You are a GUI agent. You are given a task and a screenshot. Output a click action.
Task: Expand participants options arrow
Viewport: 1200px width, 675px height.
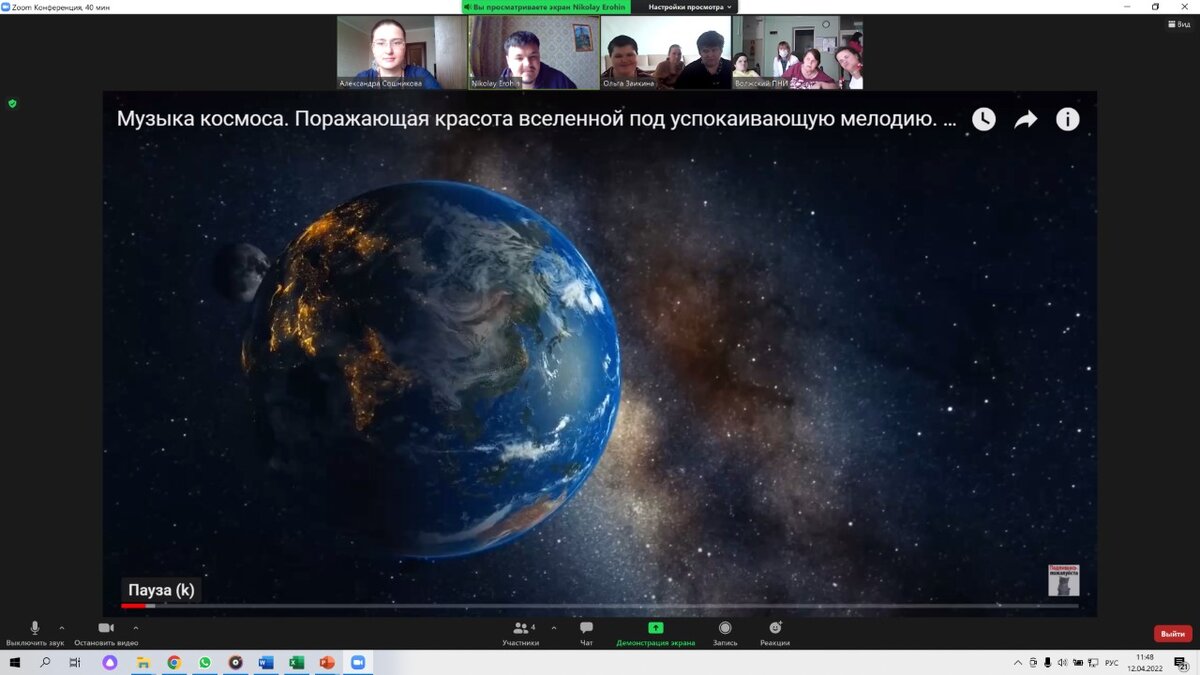(554, 628)
